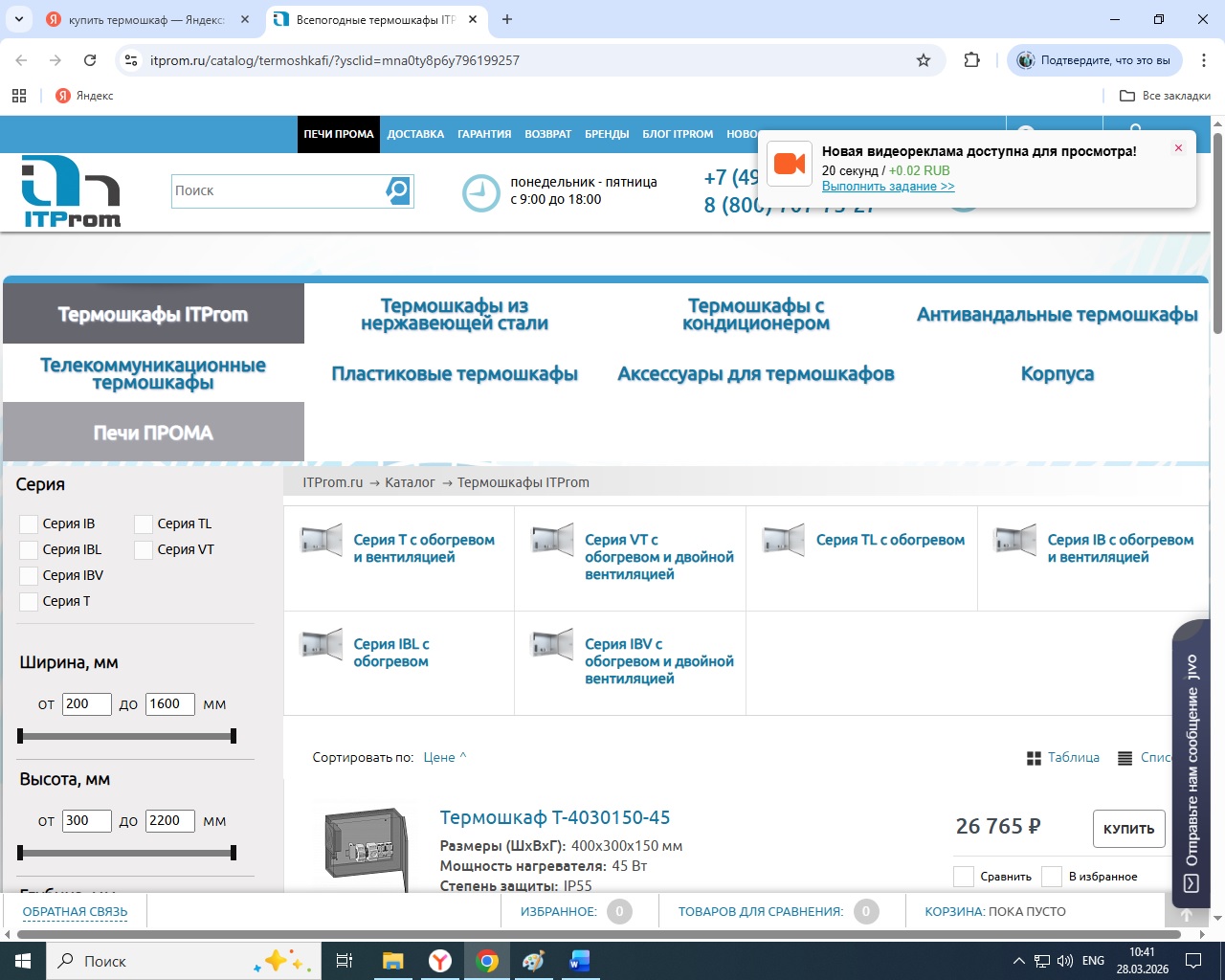Toggle sort order by Цене
The height and width of the screenshot is (980, 1225).
click(x=444, y=758)
